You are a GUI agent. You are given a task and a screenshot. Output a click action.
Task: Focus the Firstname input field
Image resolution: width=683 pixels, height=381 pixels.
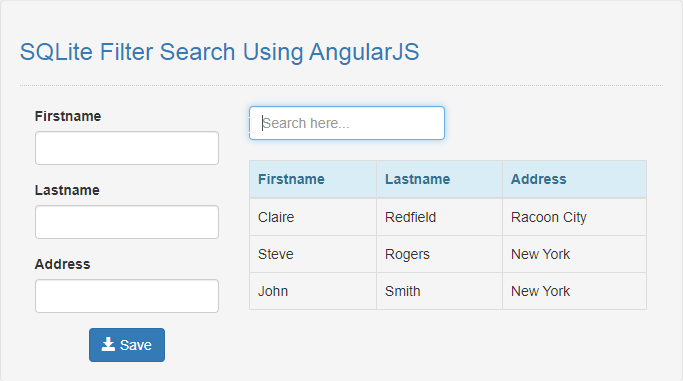(127, 148)
